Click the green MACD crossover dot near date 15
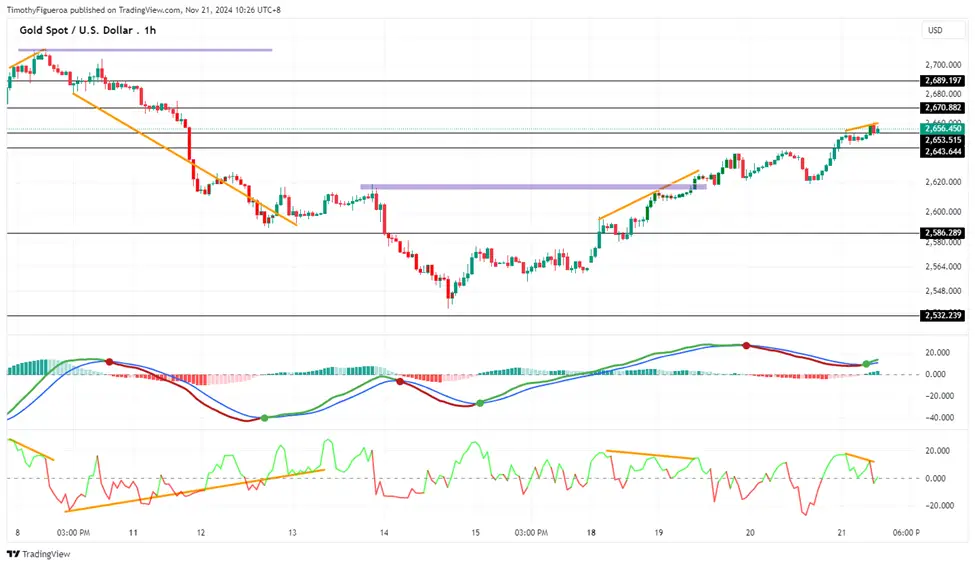975x566 pixels. (480, 403)
